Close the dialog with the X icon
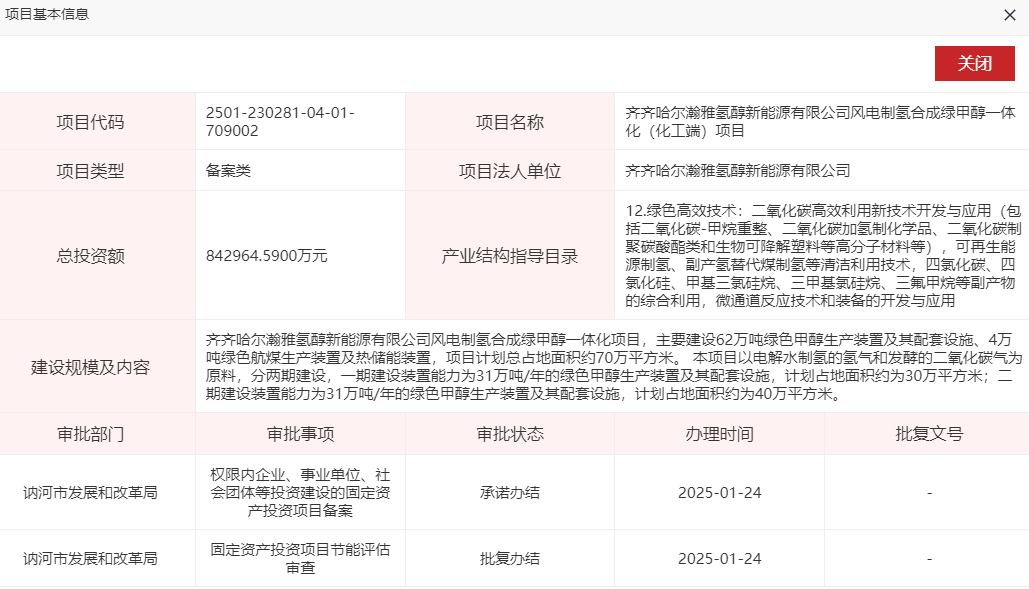Screen dimensions: 1029x589 (1010, 15)
